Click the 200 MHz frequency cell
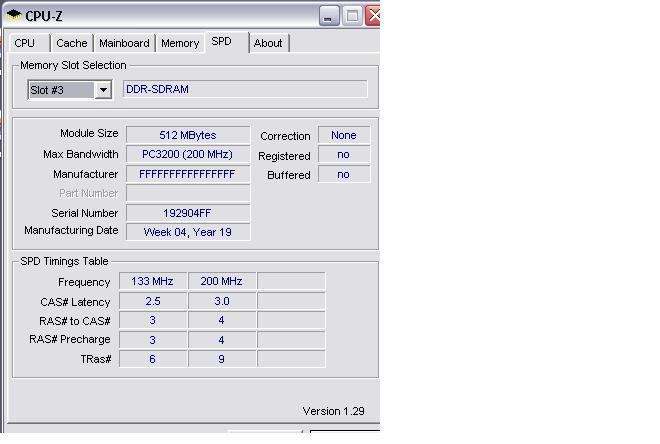 pyautogui.click(x=222, y=281)
